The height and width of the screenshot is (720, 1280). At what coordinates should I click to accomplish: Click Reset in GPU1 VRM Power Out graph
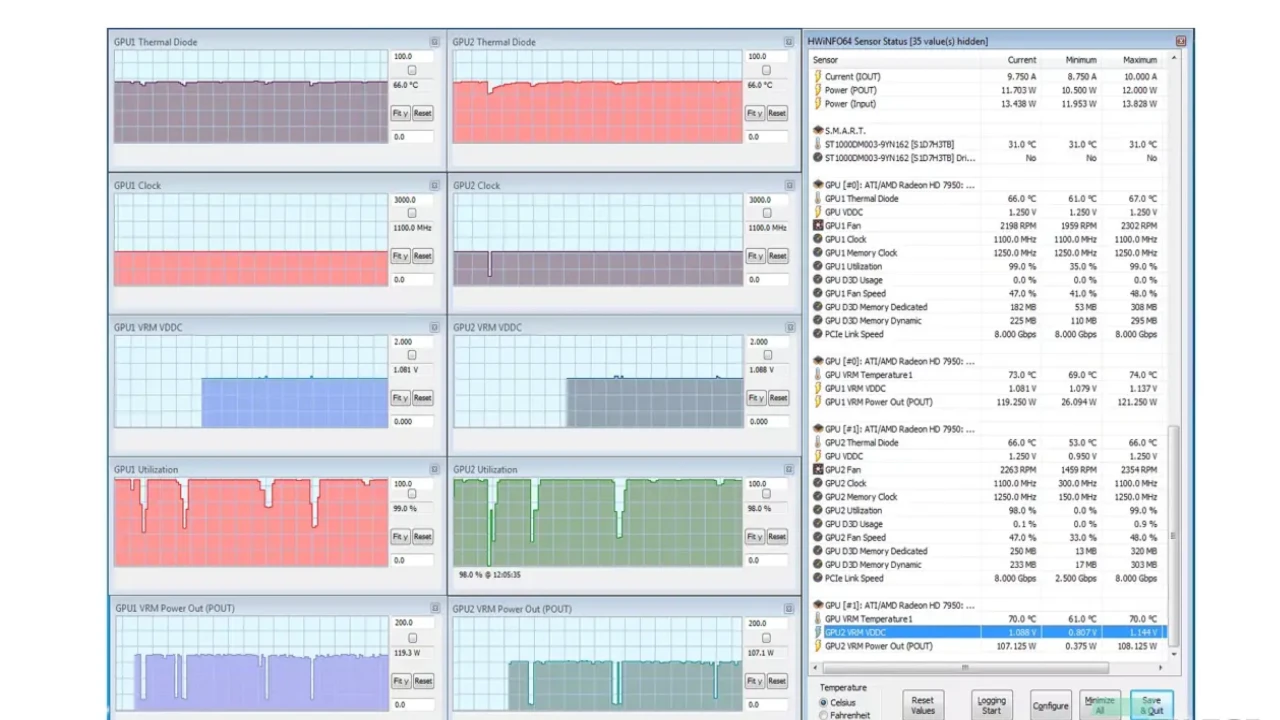[423, 681]
